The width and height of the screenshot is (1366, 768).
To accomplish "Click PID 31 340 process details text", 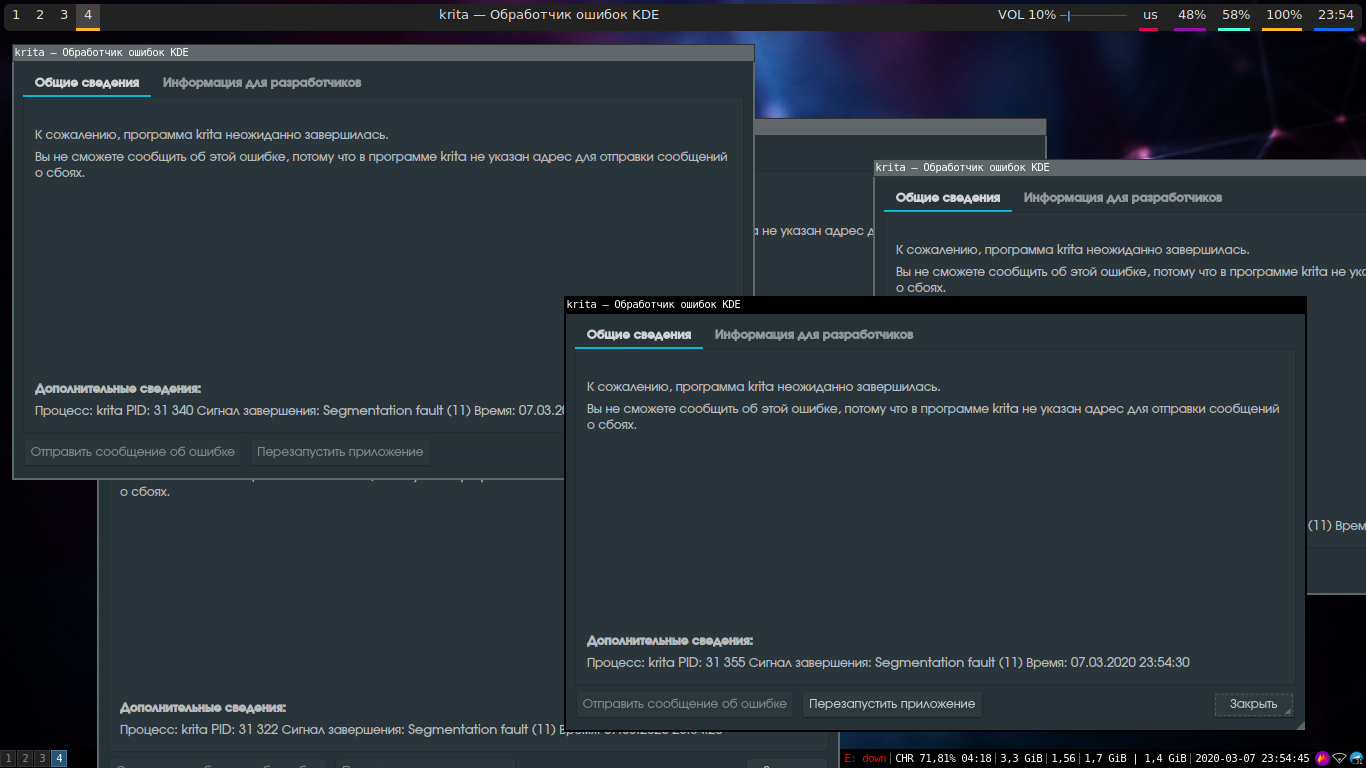I will click(300, 410).
